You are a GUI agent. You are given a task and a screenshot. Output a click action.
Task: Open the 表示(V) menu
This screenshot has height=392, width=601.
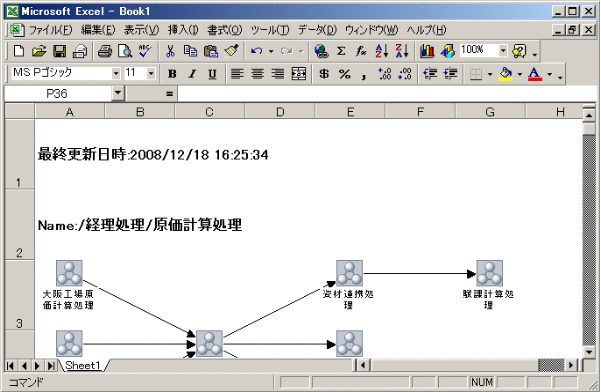(141, 30)
